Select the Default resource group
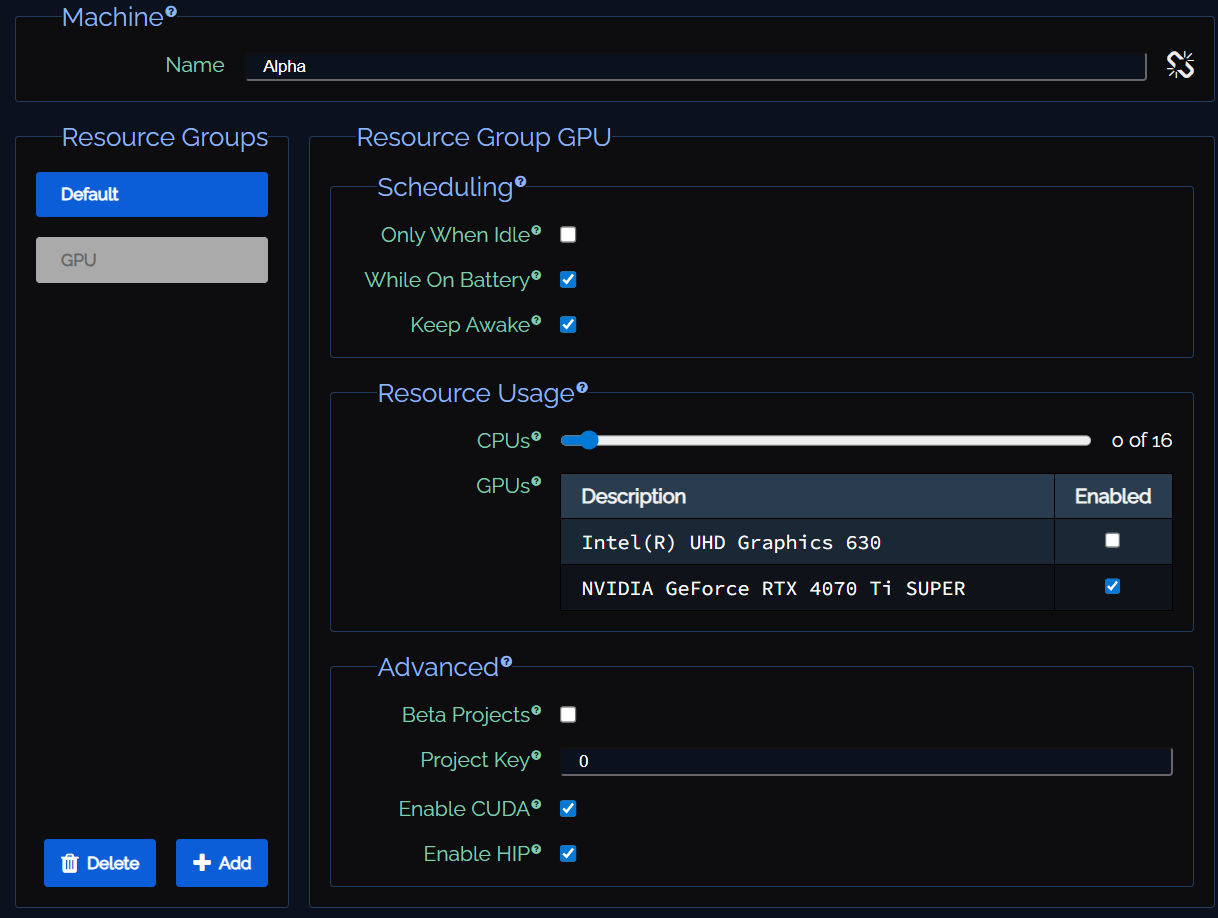The height and width of the screenshot is (918, 1218). (152, 194)
